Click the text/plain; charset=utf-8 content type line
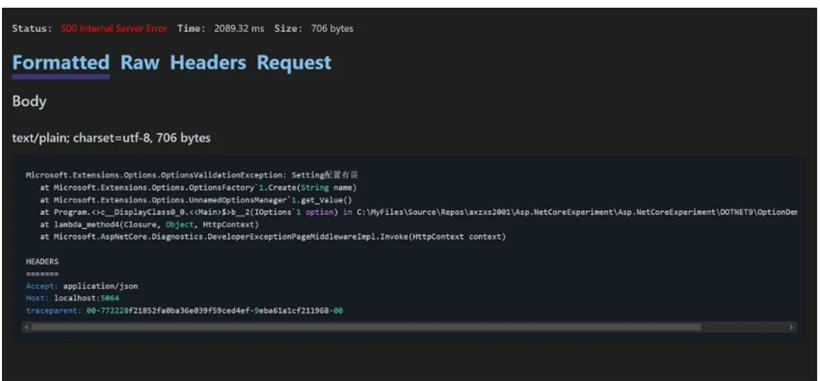 pyautogui.click(x=111, y=138)
